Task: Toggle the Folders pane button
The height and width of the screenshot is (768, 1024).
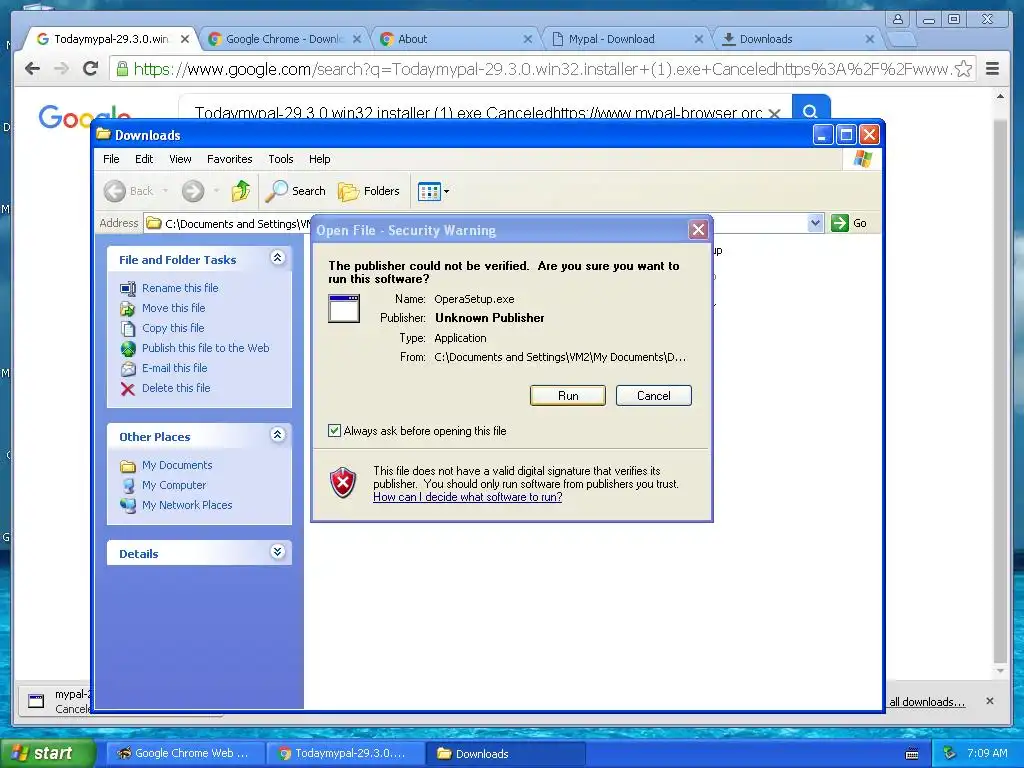Action: [x=369, y=191]
